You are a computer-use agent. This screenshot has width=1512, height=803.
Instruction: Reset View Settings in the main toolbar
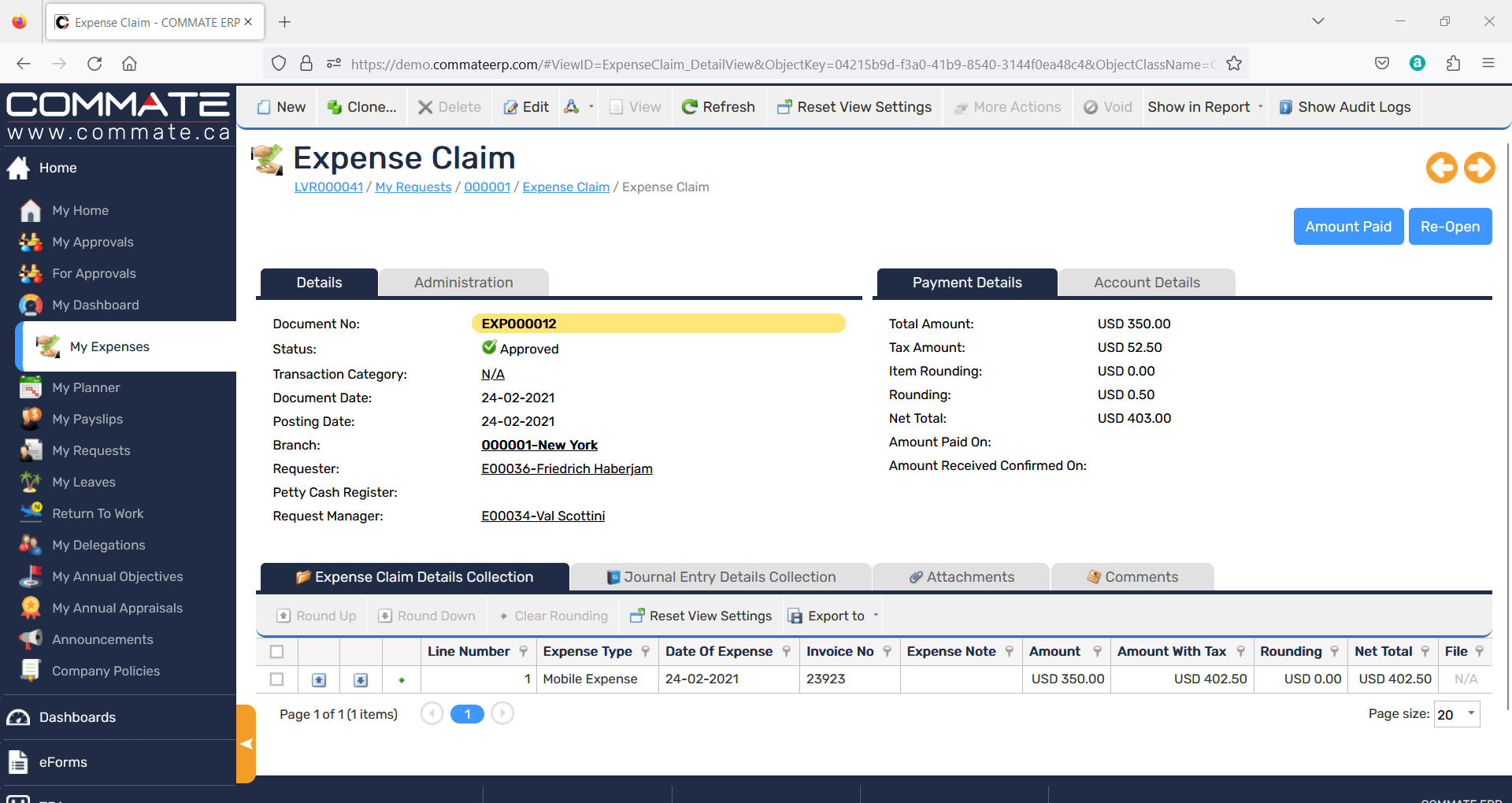[854, 107]
